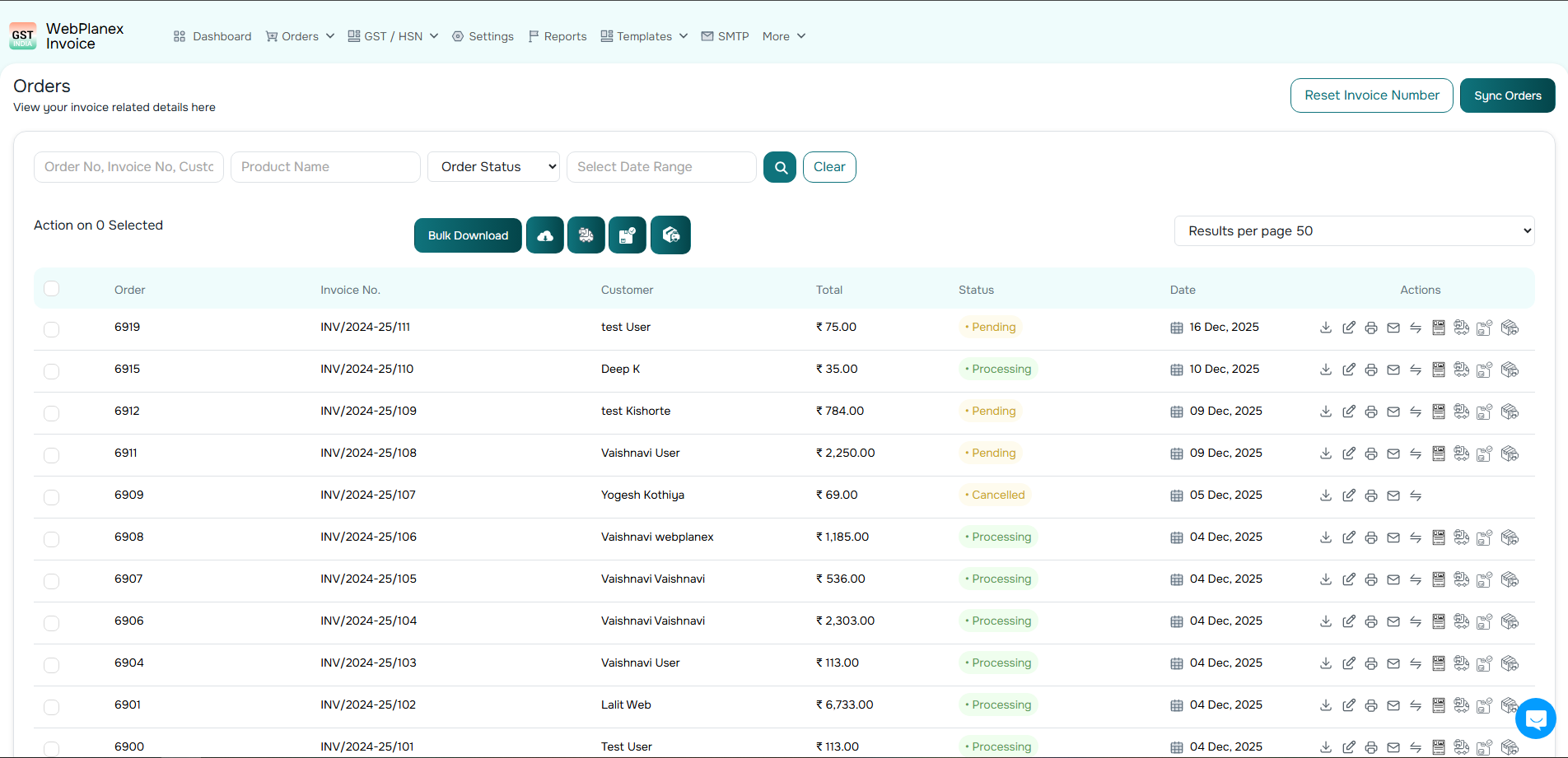Print the invoice for order 6912
The width and height of the screenshot is (1568, 758).
click(x=1371, y=412)
